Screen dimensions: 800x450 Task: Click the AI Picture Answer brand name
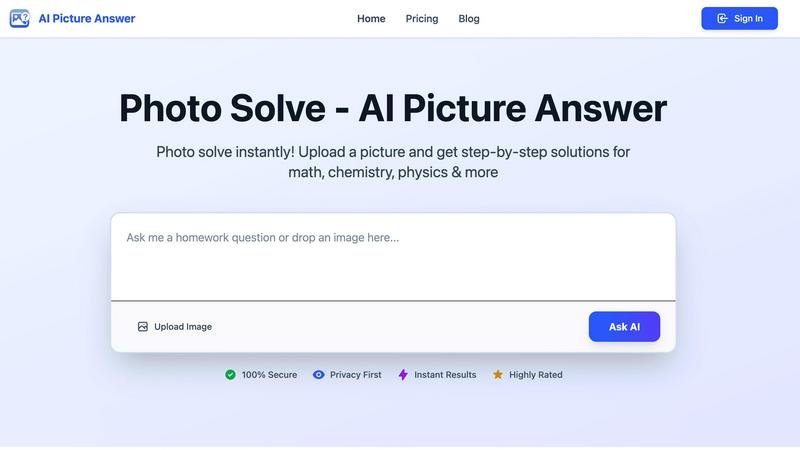click(86, 18)
